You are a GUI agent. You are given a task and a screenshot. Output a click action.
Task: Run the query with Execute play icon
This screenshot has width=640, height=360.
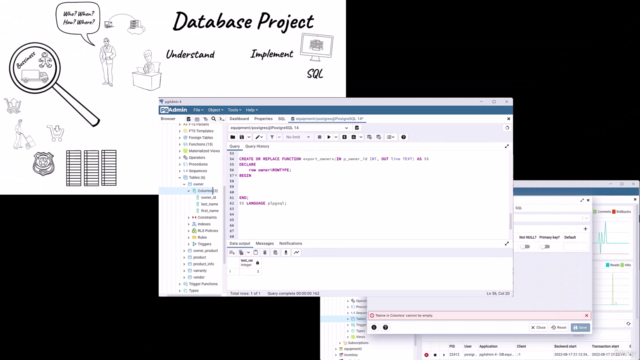(x=329, y=137)
